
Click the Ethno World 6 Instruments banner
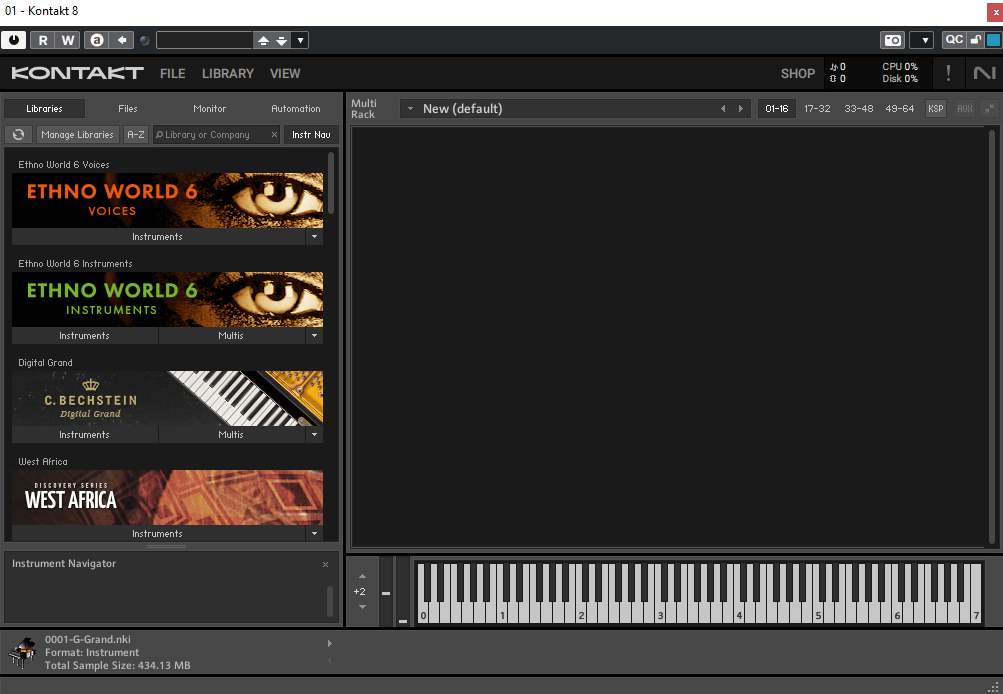click(168, 299)
